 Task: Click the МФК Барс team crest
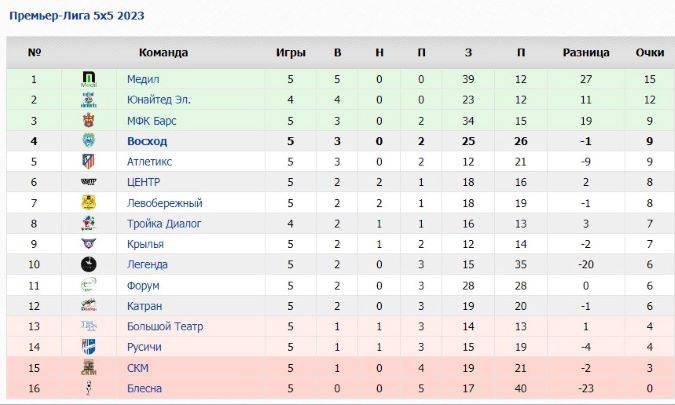pos(88,120)
